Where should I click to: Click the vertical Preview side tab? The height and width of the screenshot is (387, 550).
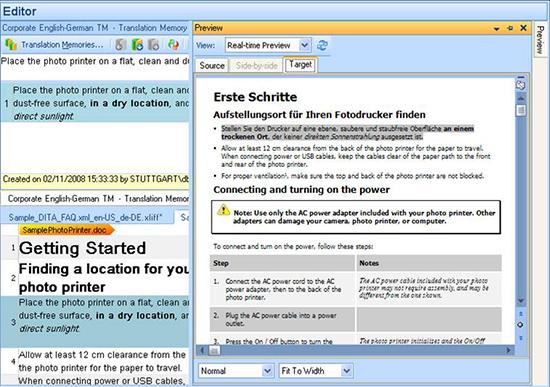tap(540, 39)
